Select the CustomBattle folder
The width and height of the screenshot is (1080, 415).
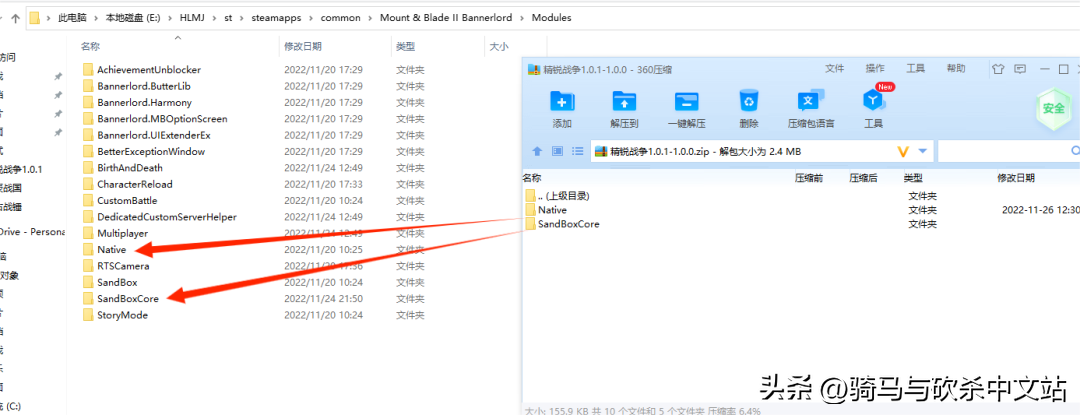tap(127, 200)
